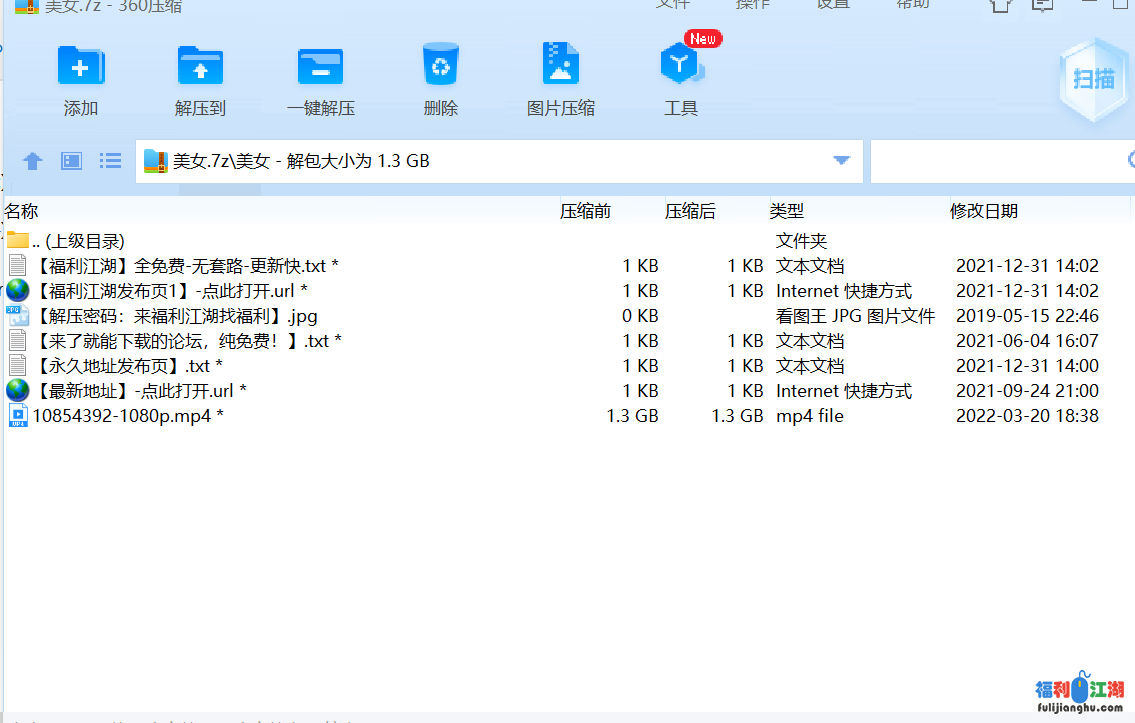Click the search icon at the window's right edge
The image size is (1135, 723).
pos(1129,160)
